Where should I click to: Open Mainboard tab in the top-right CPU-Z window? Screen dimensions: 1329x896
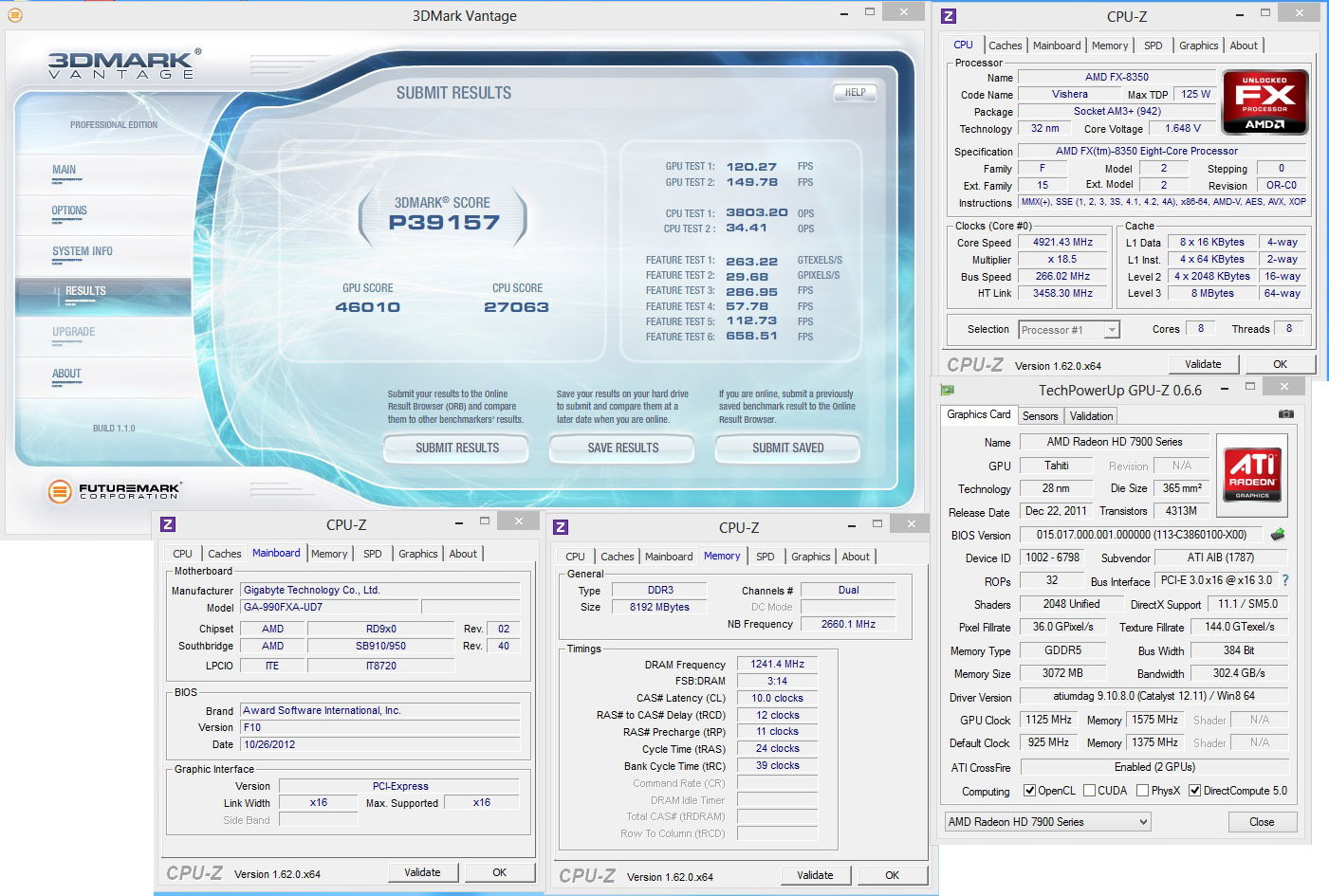pyautogui.click(x=1057, y=46)
